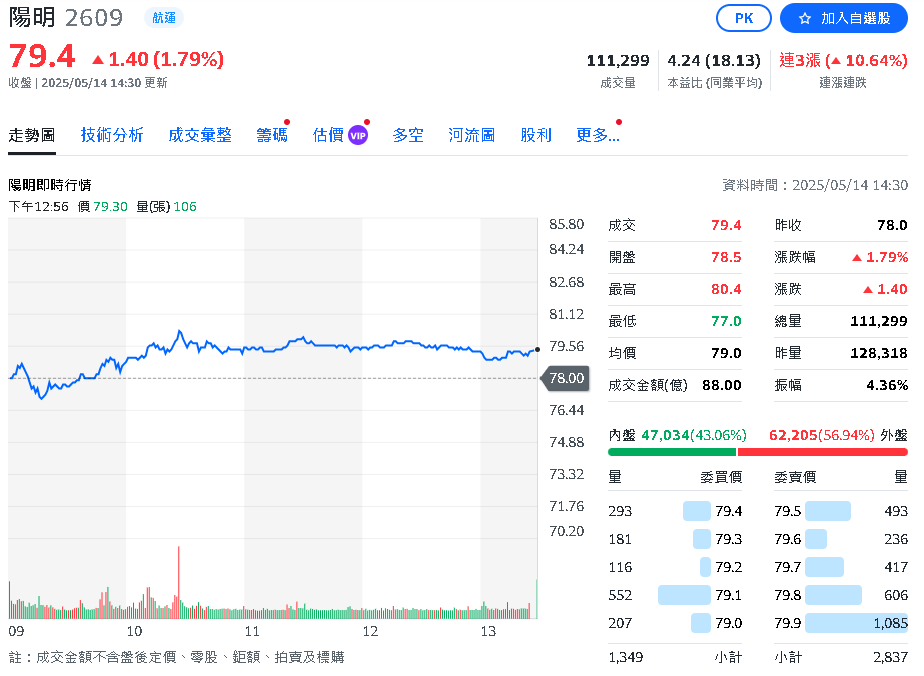
Task: Click the PK compare button
Action: (x=743, y=18)
